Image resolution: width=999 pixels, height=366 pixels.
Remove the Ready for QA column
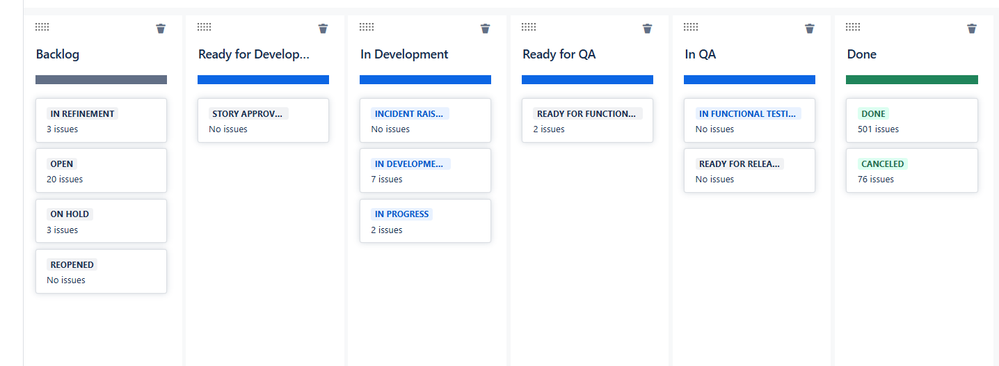click(x=647, y=29)
